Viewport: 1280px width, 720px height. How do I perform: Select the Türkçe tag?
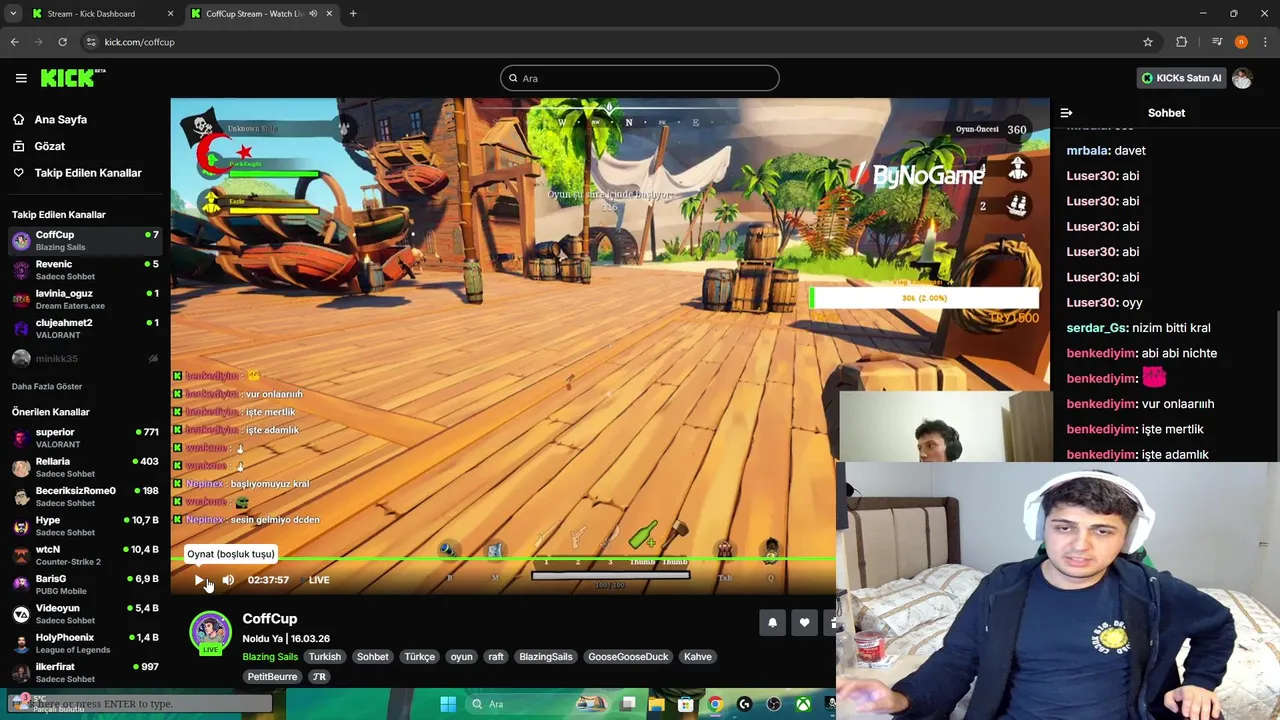(420, 657)
